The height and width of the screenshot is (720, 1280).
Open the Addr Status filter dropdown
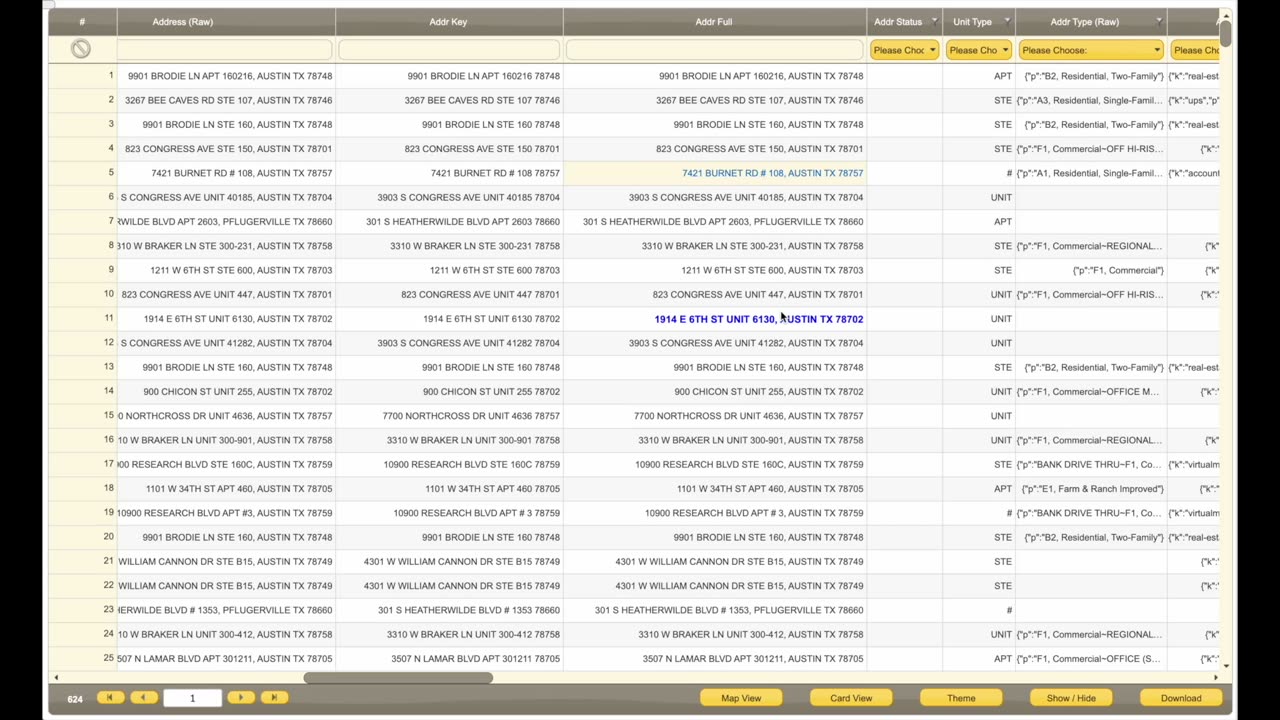pyautogui.click(x=904, y=50)
